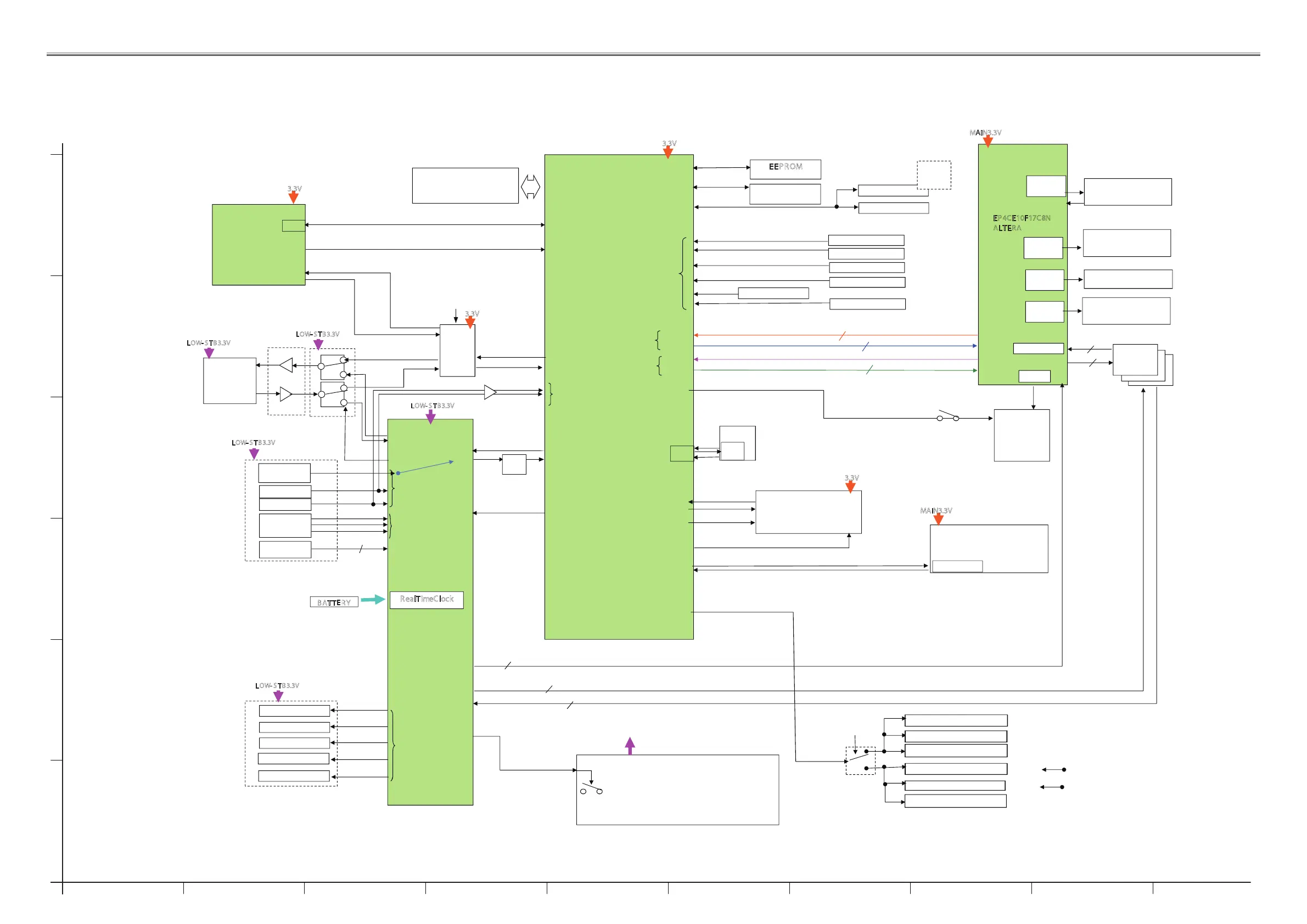The height and width of the screenshot is (924, 1307).
Task: Click the small dashed switch box bottom right
Action: click(860, 760)
